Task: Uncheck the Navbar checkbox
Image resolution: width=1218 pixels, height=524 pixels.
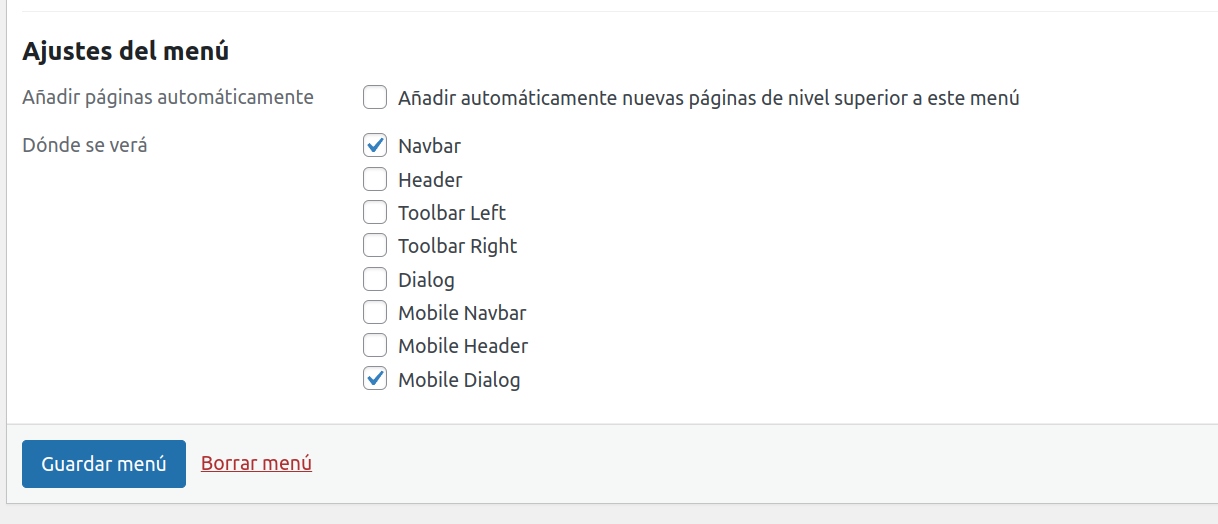Action: point(375,146)
